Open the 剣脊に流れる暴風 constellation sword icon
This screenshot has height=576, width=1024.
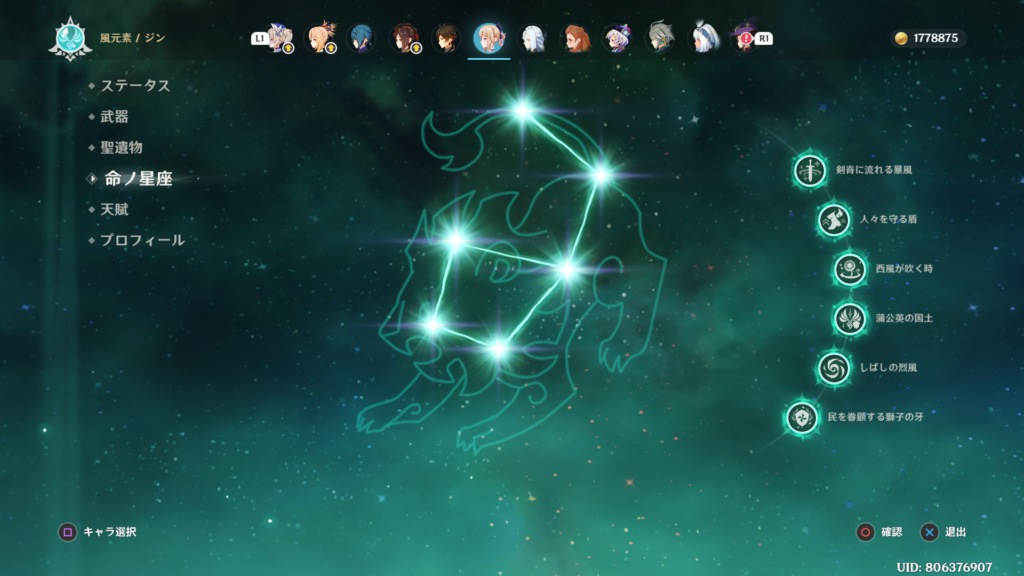pos(810,170)
